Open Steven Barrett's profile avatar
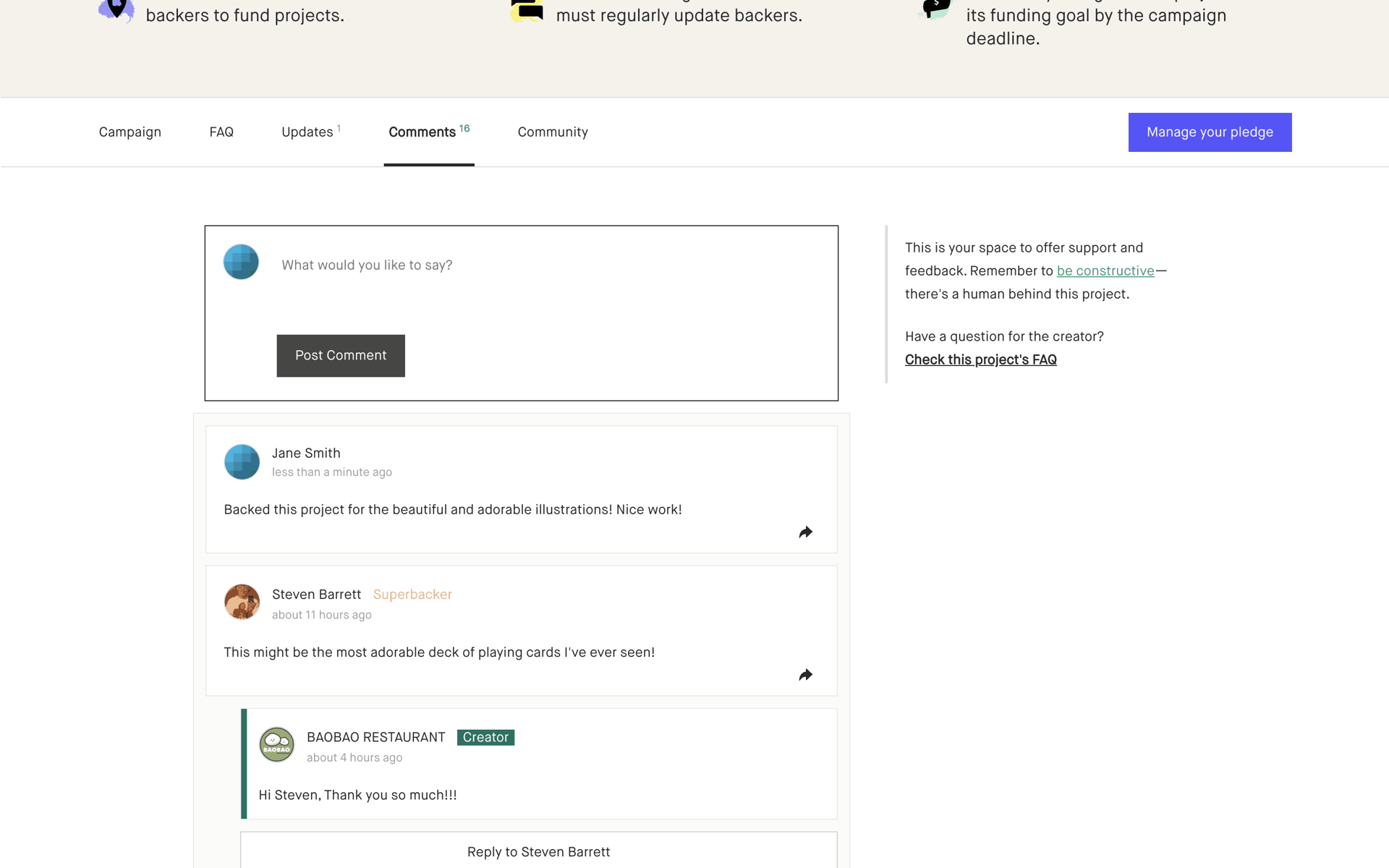Viewport: 1389px width, 868px height. (242, 602)
